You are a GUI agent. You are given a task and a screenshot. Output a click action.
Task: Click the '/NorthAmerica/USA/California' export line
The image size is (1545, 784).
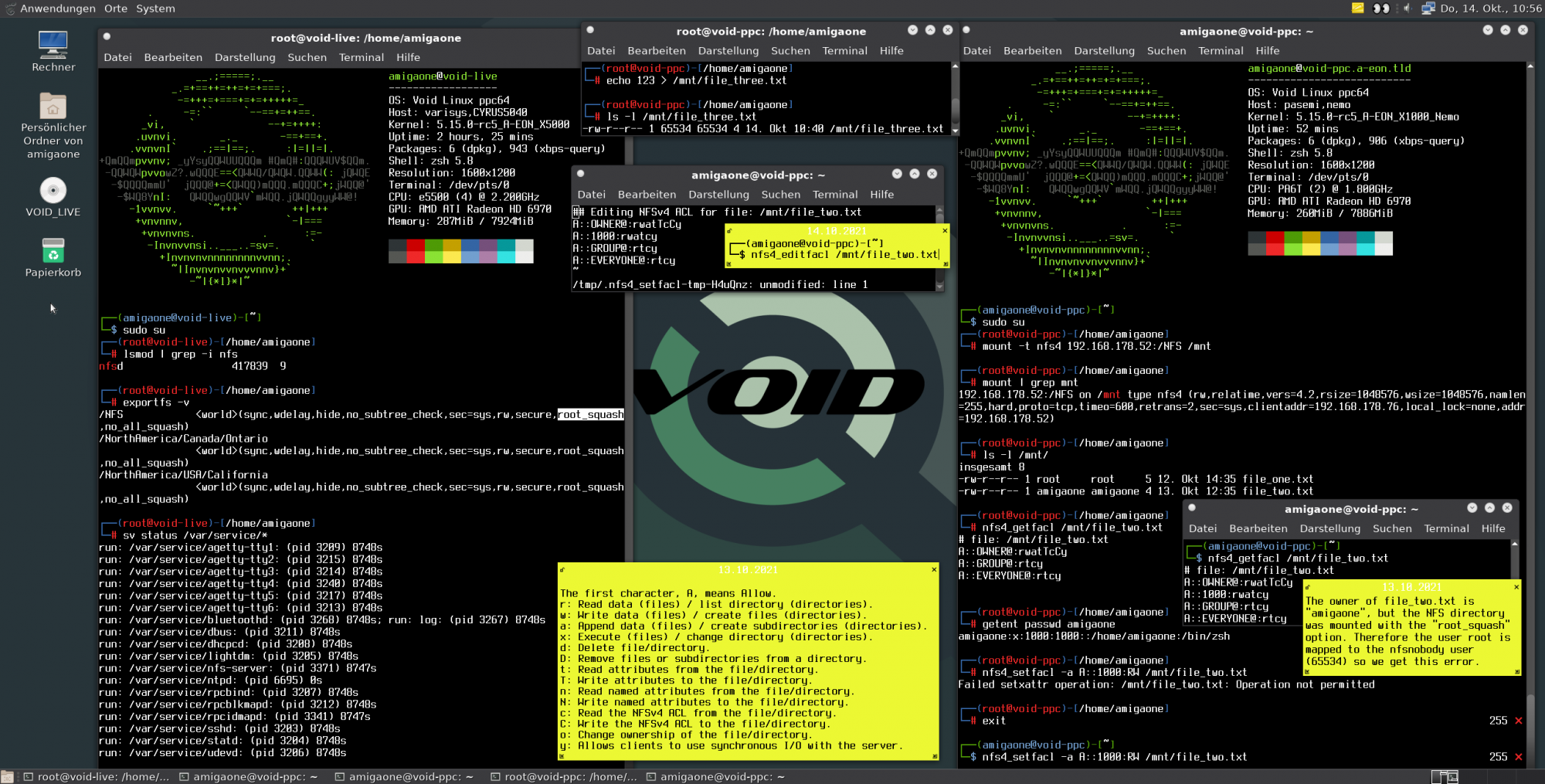click(x=184, y=475)
